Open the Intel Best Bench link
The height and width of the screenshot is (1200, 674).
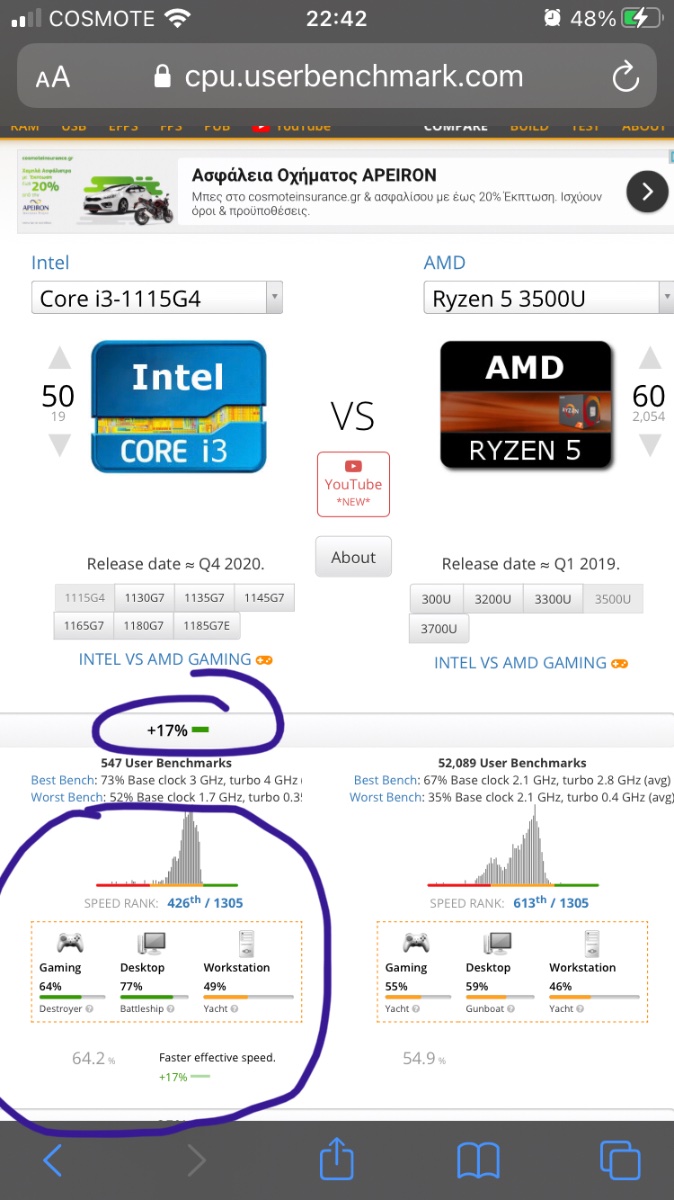point(62,780)
